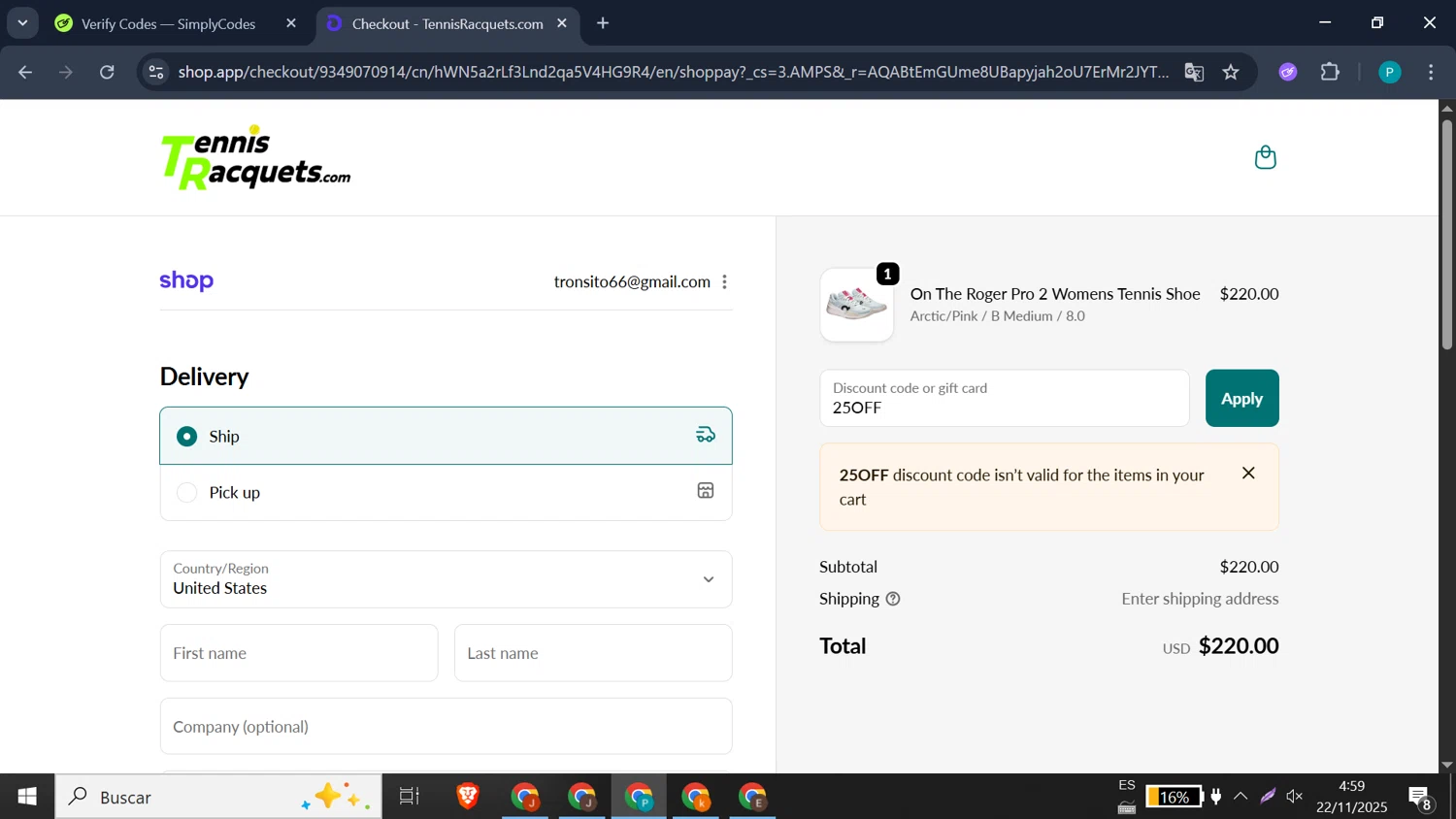1456x819 pixels.
Task: Open the Chrome taskbar icon with J badge beside Brave
Action: point(525,797)
